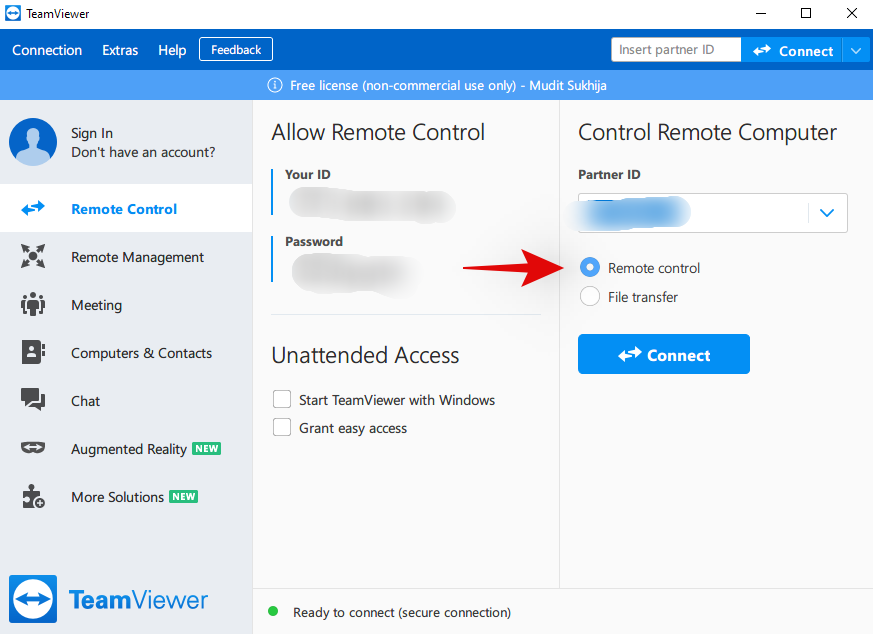The height and width of the screenshot is (634, 873).
Task: Click the user profile avatar icon
Action: click(33, 142)
